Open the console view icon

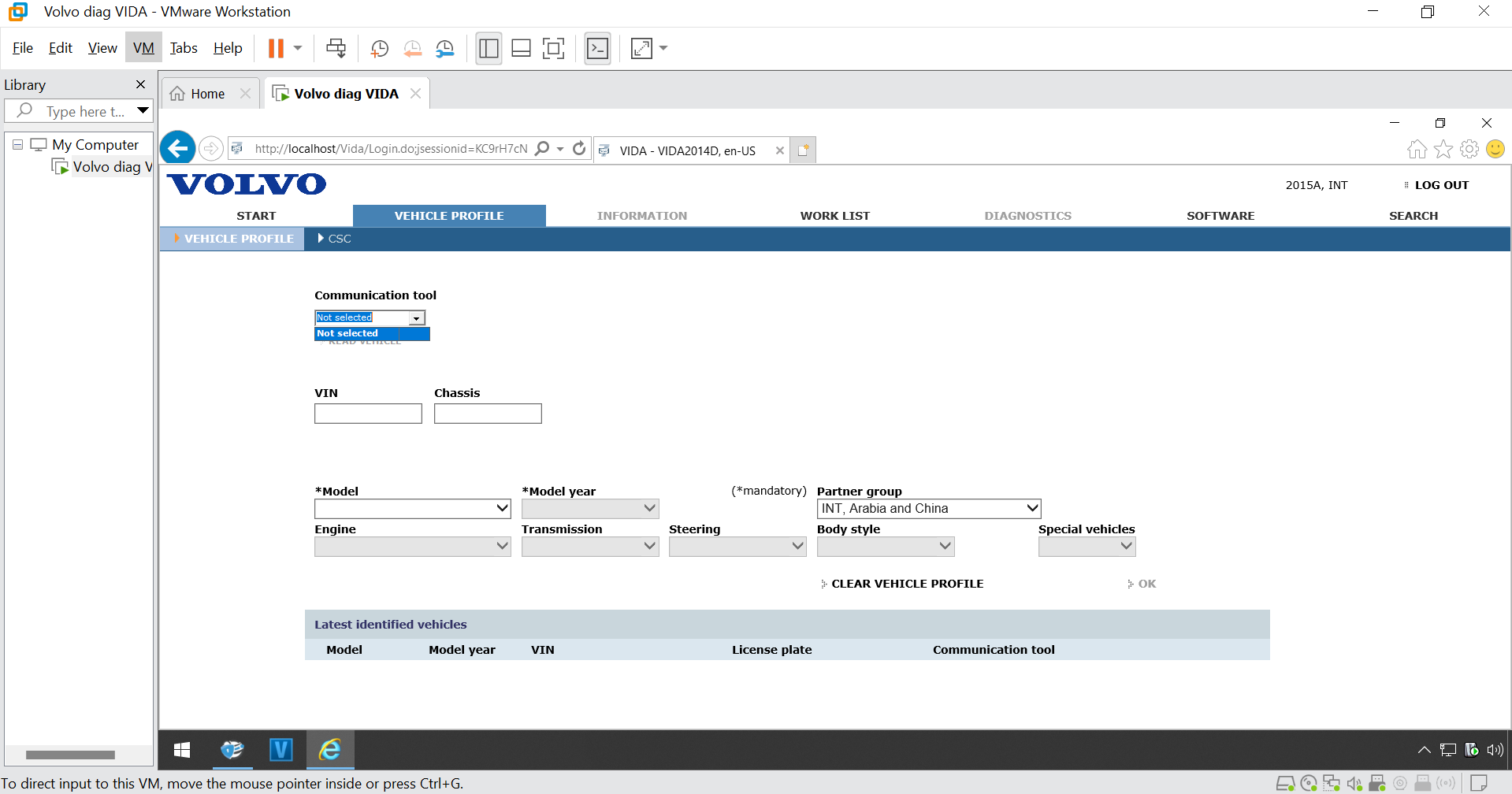(x=597, y=49)
